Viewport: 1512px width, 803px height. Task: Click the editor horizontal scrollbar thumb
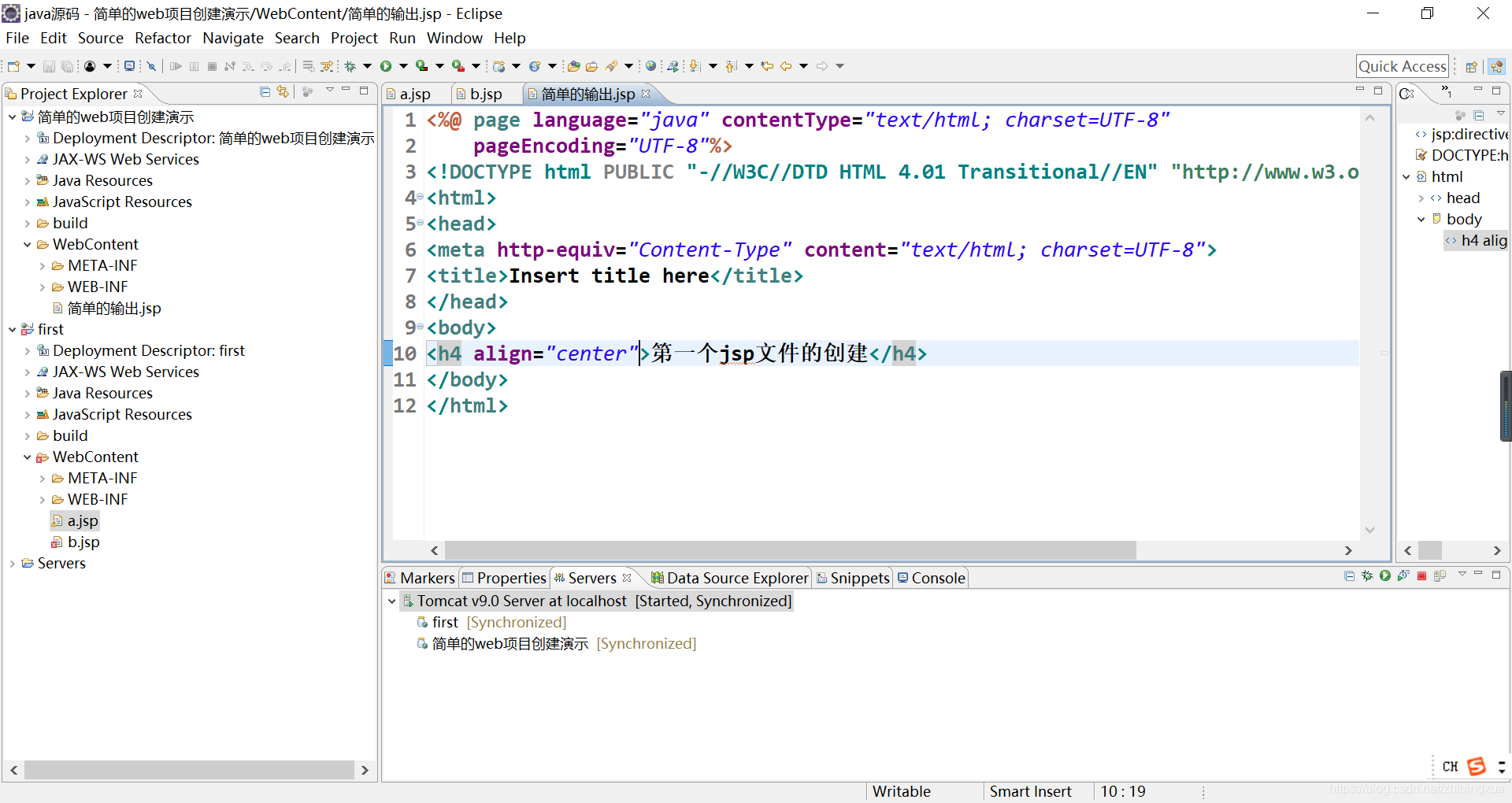pyautogui.click(x=790, y=550)
